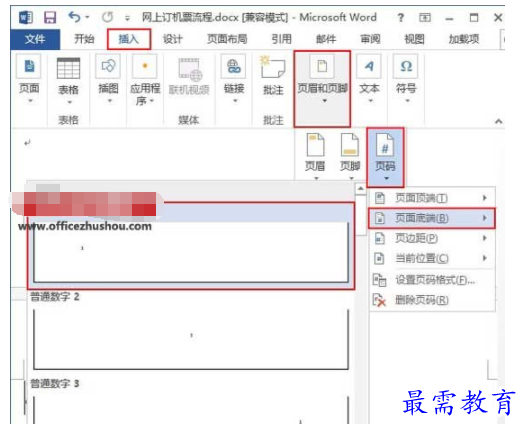Expand the 表格 dropdown arrow
The height and width of the screenshot is (434, 524).
[x=70, y=102]
